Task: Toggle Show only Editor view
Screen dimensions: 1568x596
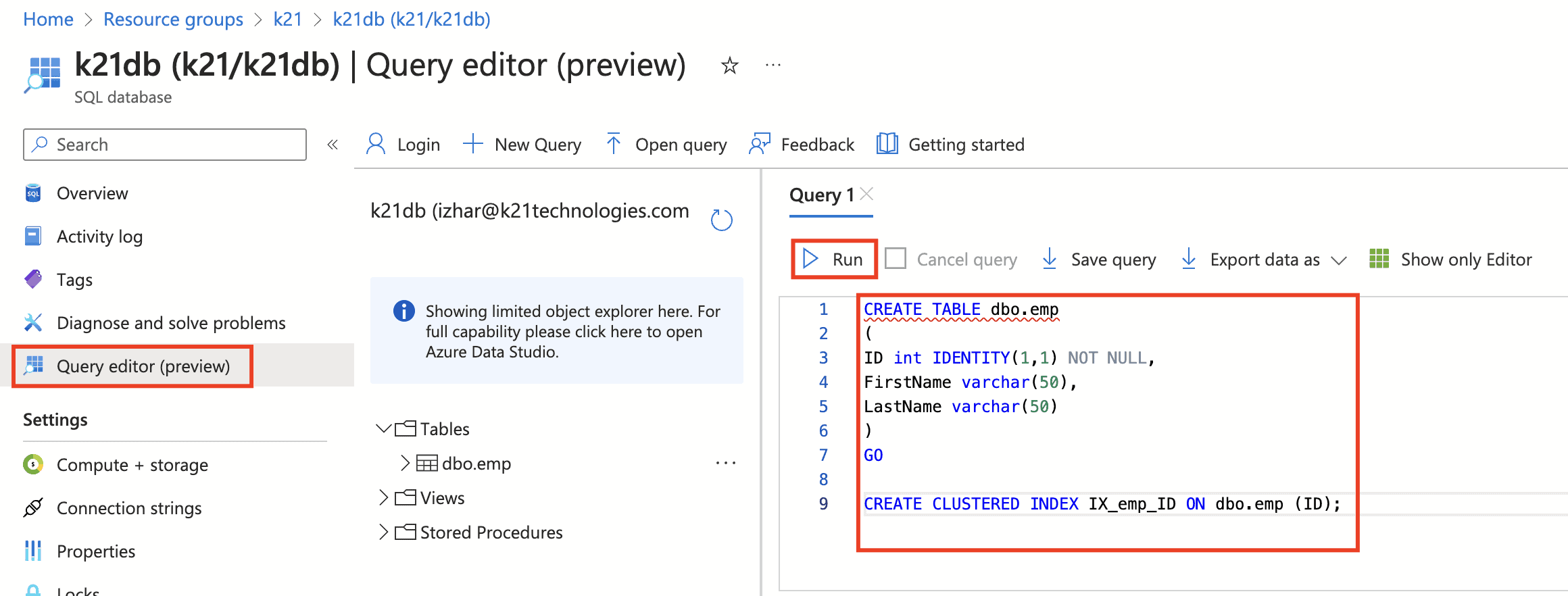Action: tap(1450, 259)
